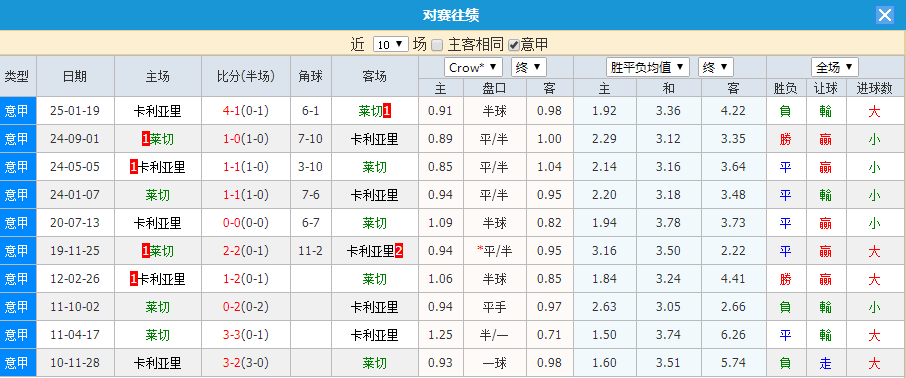Click date 12-02-26 cell

(x=75, y=279)
